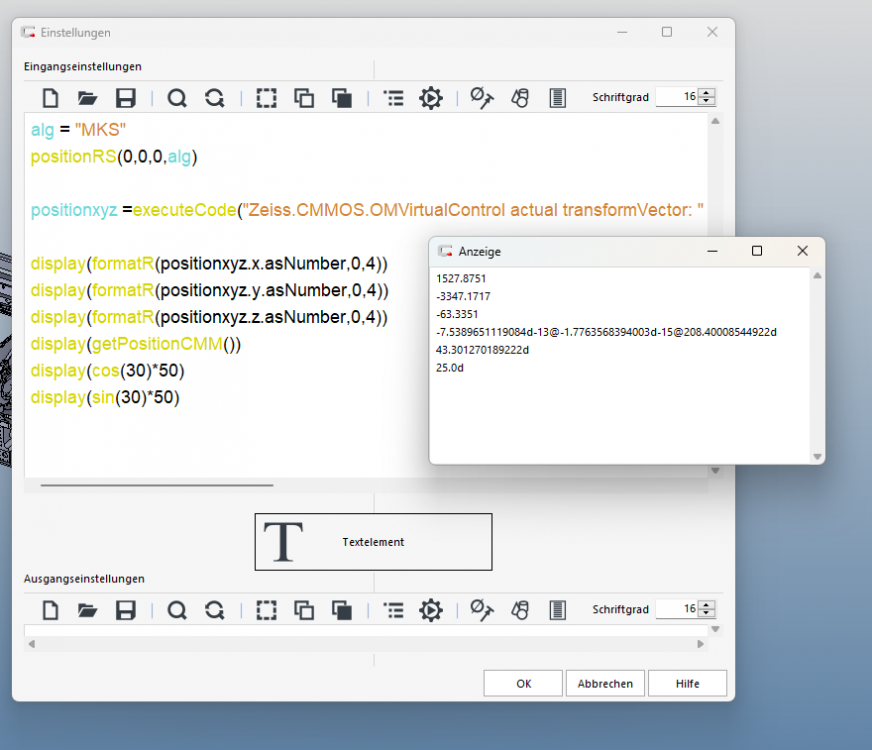This screenshot has height=750, width=872.
Task: Click the list/indent icon in the top toolbar
Action: (394, 98)
